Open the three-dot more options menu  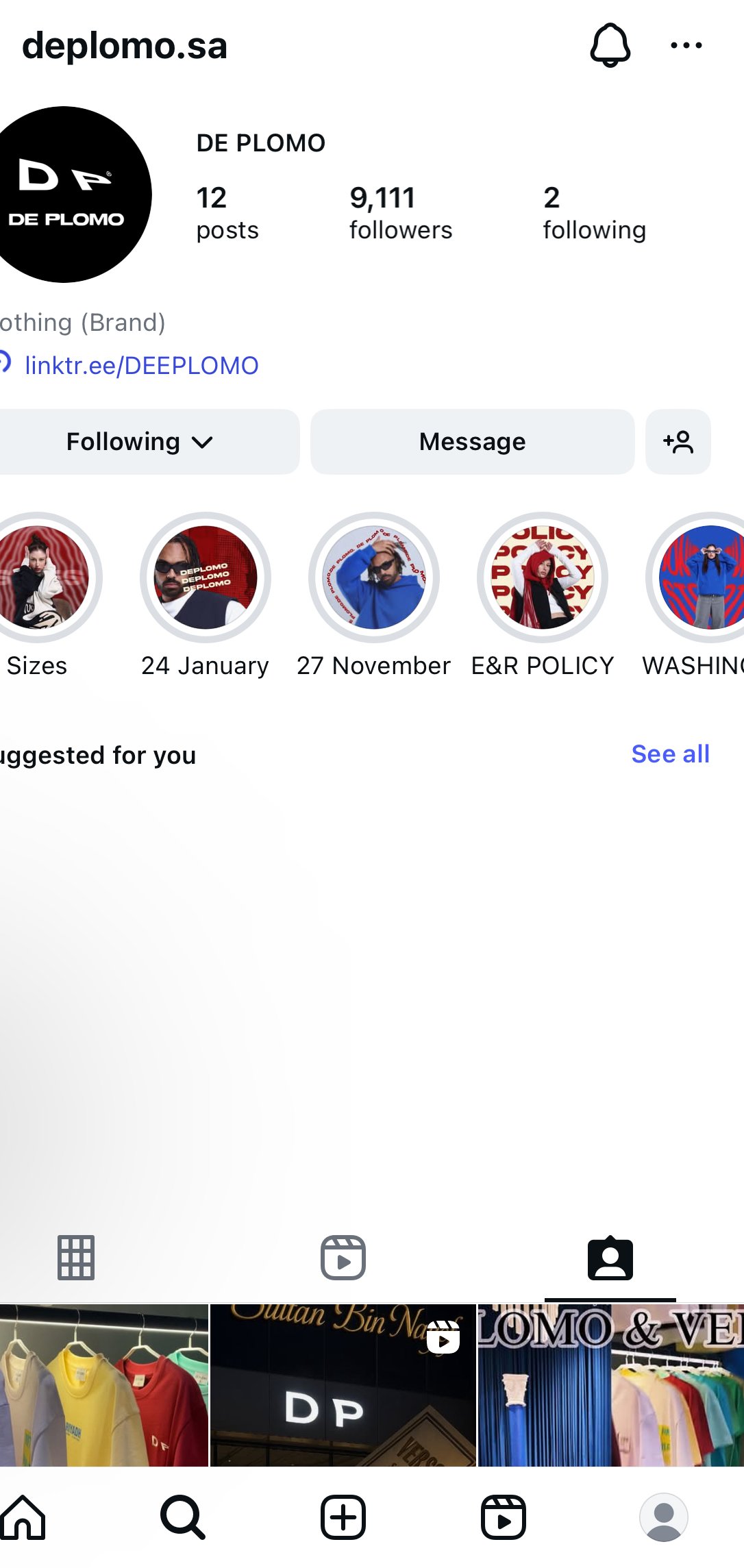pyautogui.click(x=686, y=45)
